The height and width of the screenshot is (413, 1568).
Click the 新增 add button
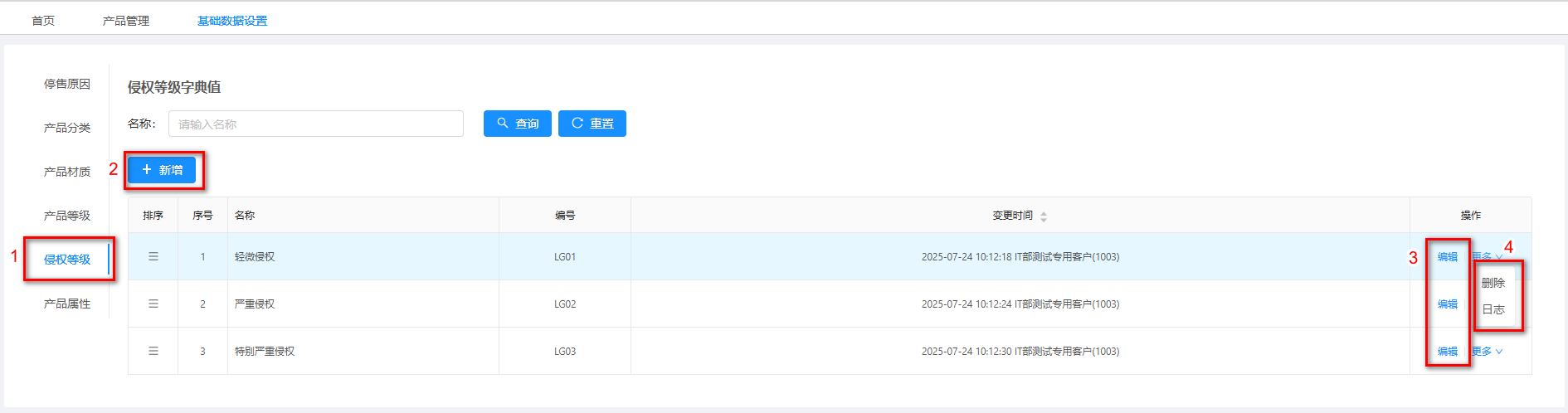pyautogui.click(x=162, y=170)
